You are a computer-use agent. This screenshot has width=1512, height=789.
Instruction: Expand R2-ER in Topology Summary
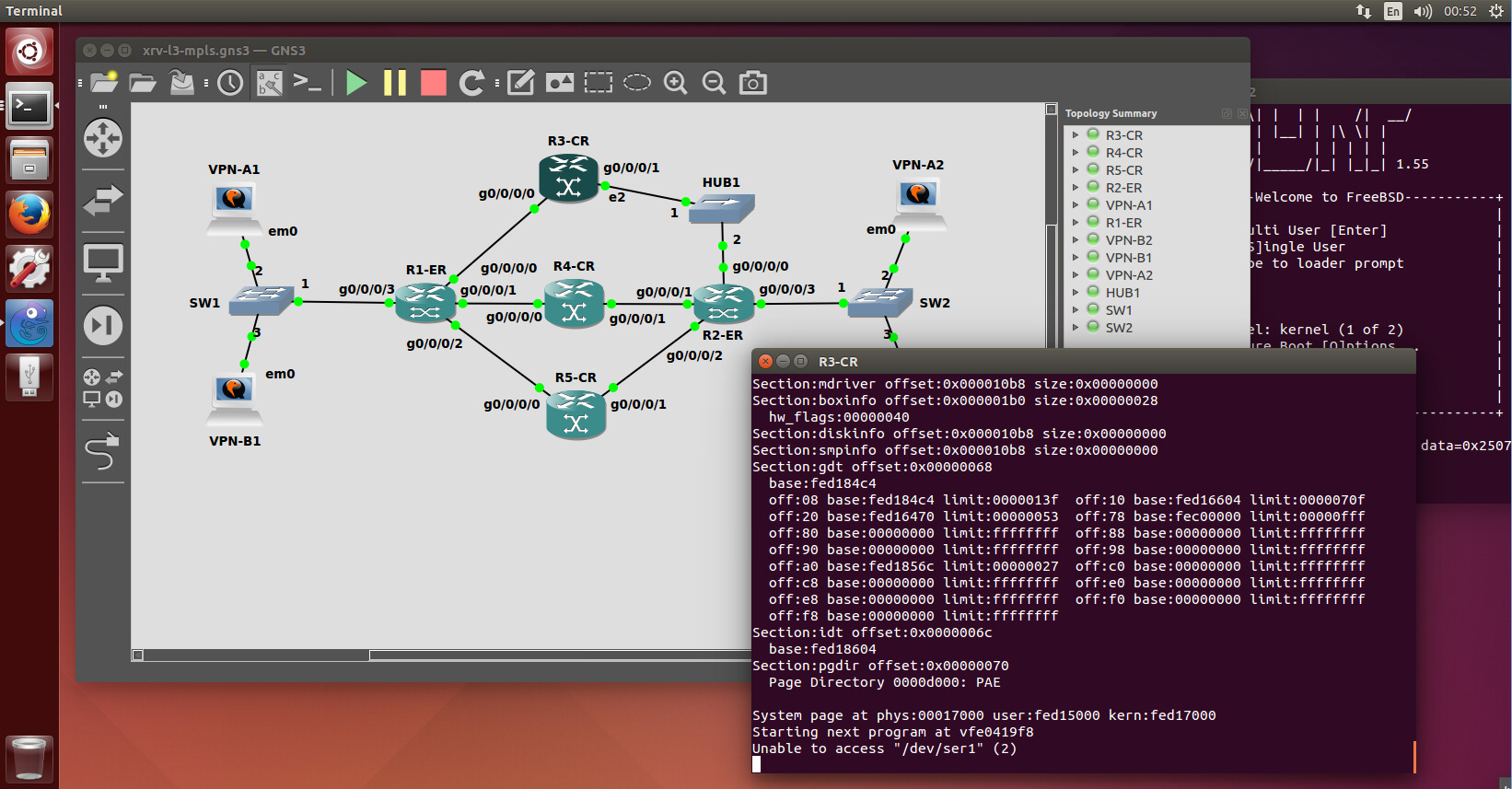tap(1076, 188)
